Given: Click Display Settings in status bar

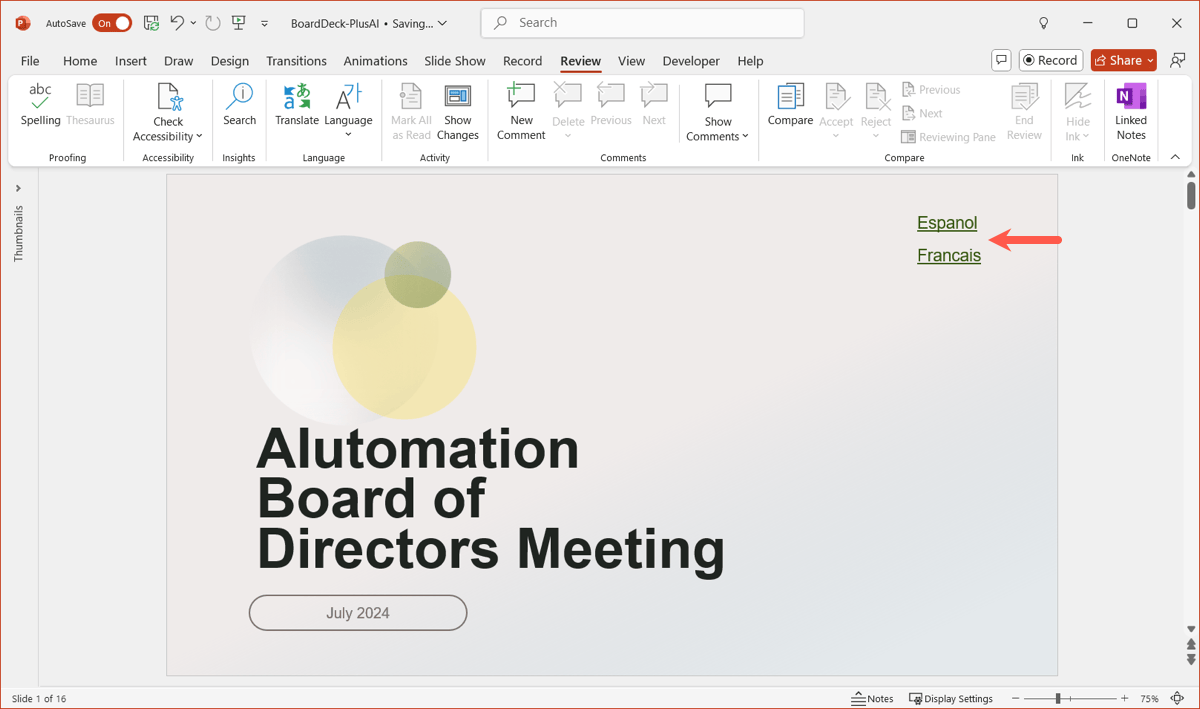Looking at the screenshot, I should [x=951, y=698].
